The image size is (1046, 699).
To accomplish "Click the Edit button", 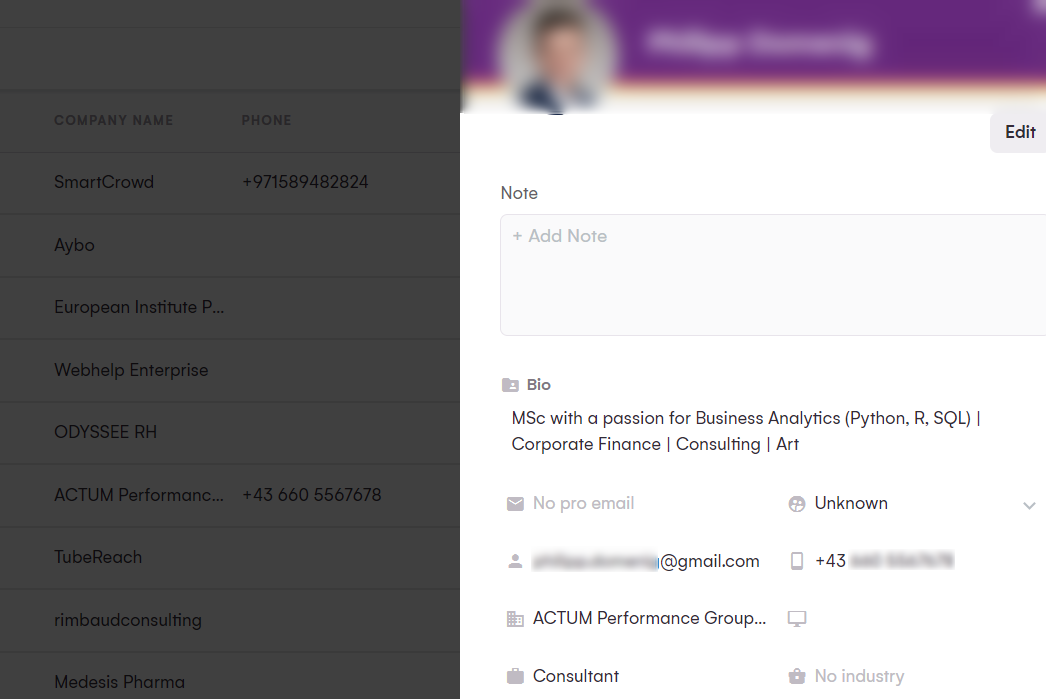I will 1019,131.
